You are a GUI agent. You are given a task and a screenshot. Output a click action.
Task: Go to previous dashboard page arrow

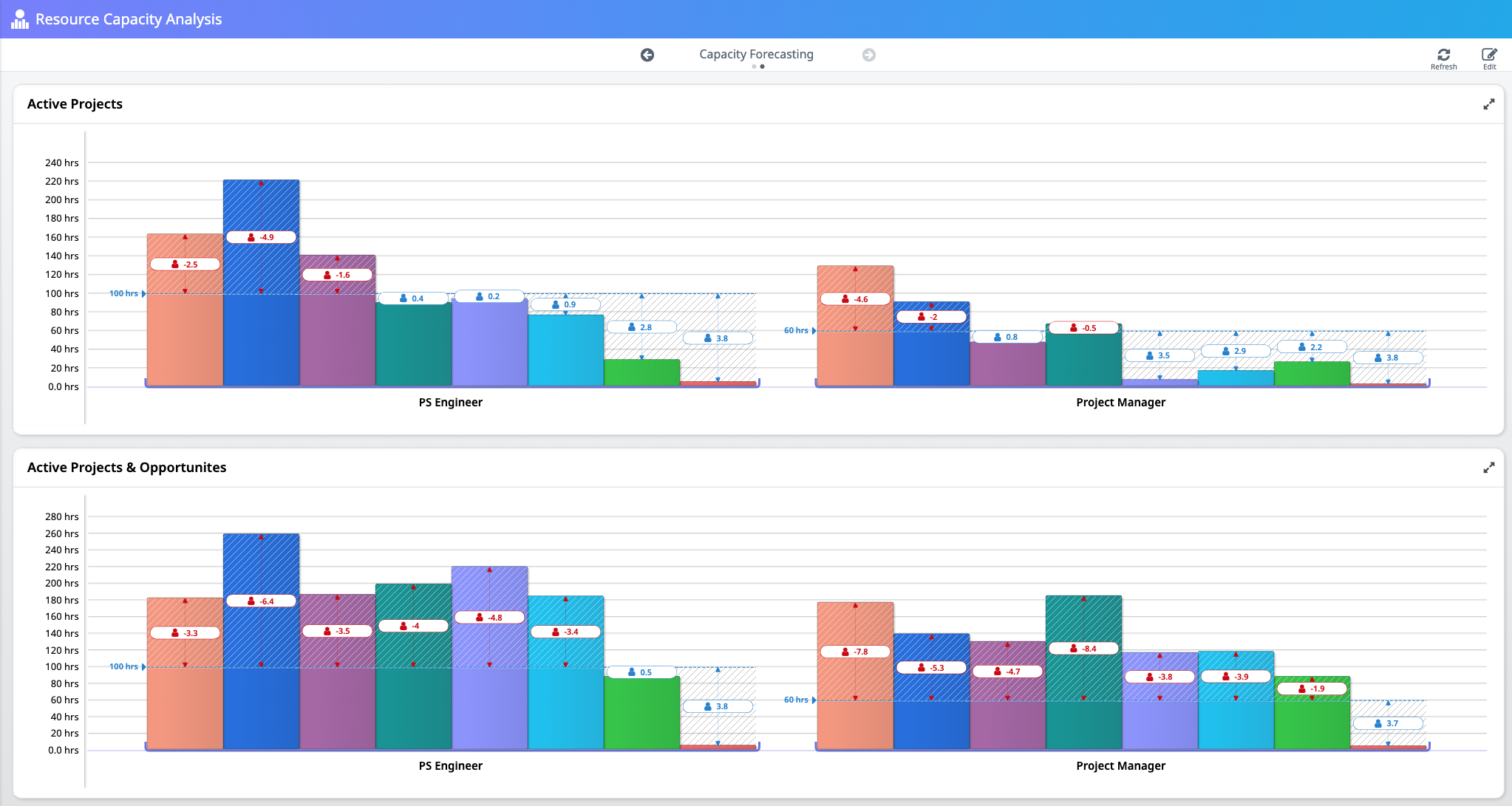(x=647, y=55)
